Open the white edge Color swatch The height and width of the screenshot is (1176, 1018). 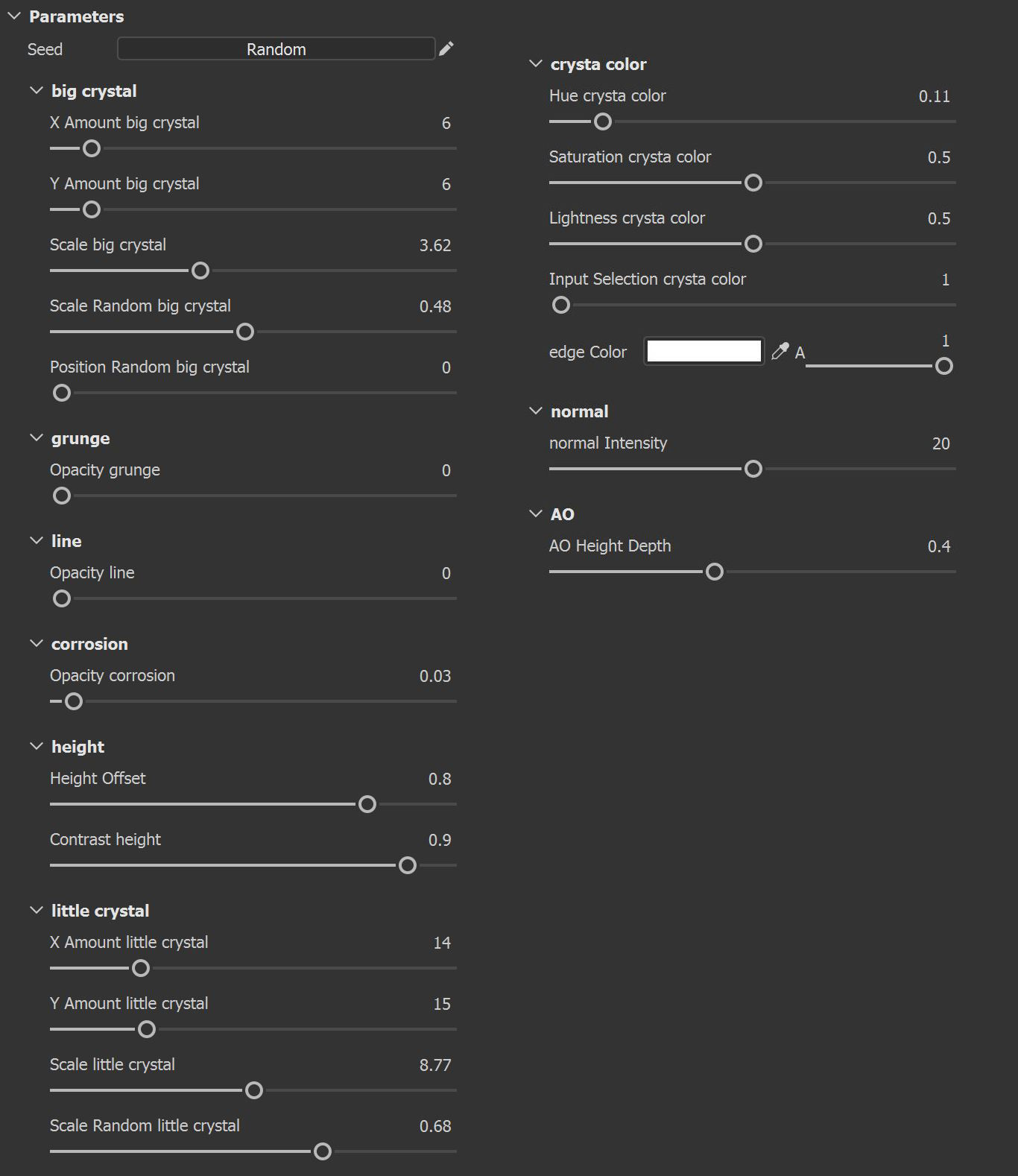(x=704, y=352)
